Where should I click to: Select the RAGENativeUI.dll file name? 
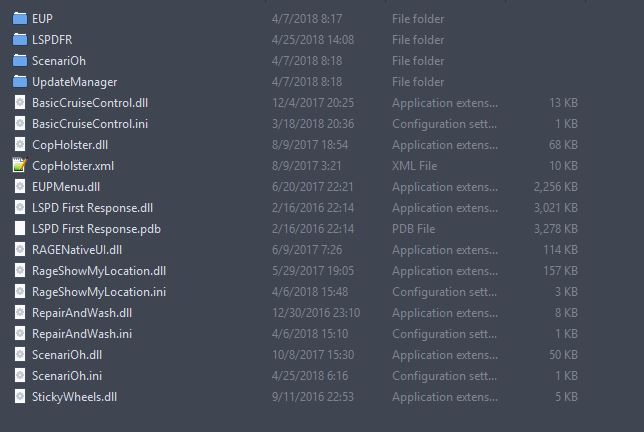76,249
